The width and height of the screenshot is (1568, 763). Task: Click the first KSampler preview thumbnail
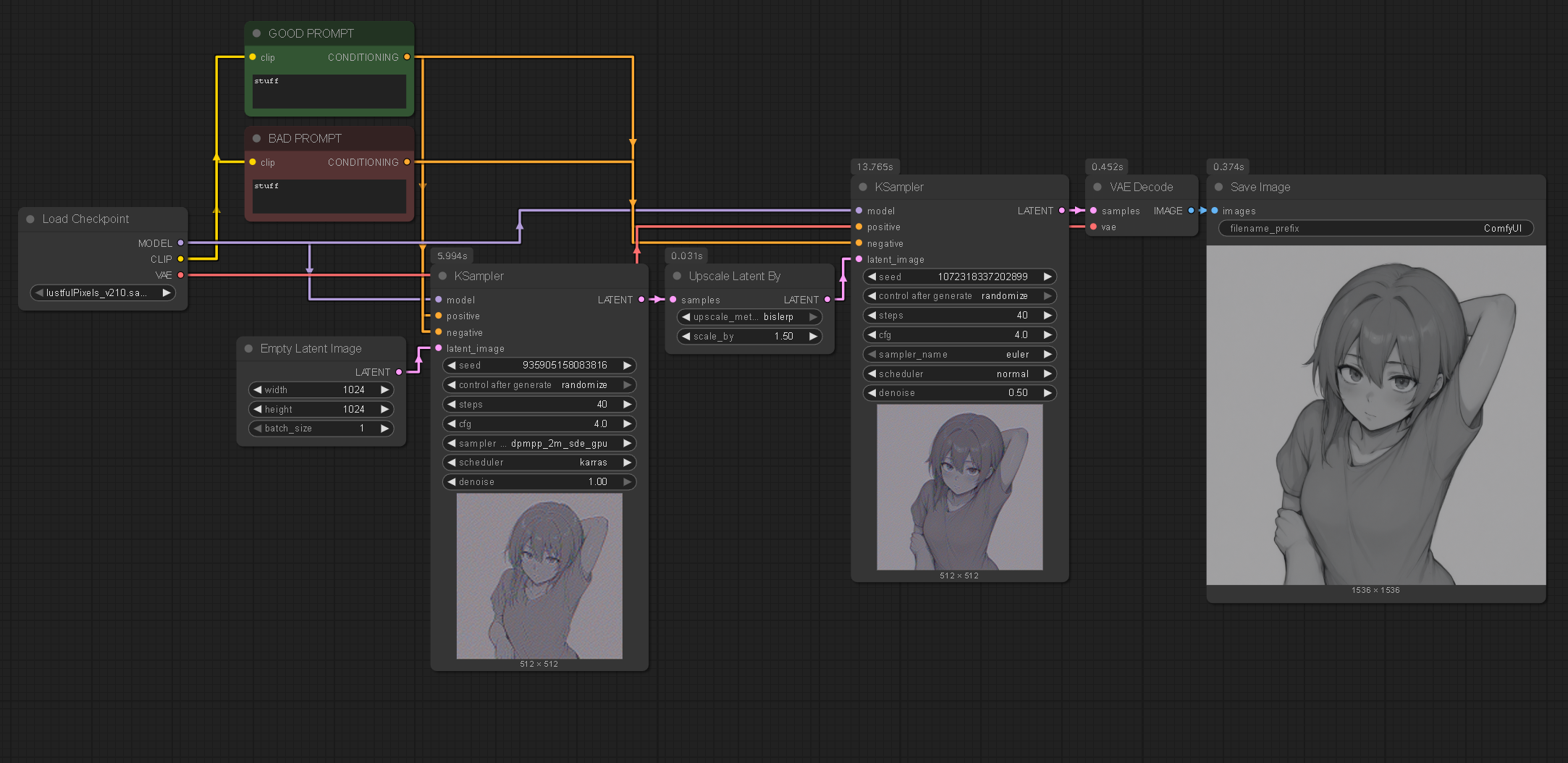pos(539,576)
